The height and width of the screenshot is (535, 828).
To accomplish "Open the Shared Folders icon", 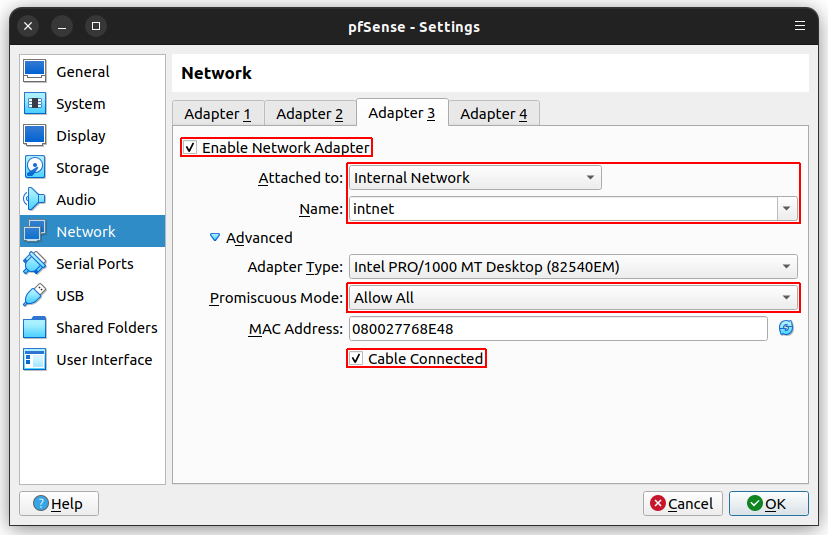I will tap(34, 327).
